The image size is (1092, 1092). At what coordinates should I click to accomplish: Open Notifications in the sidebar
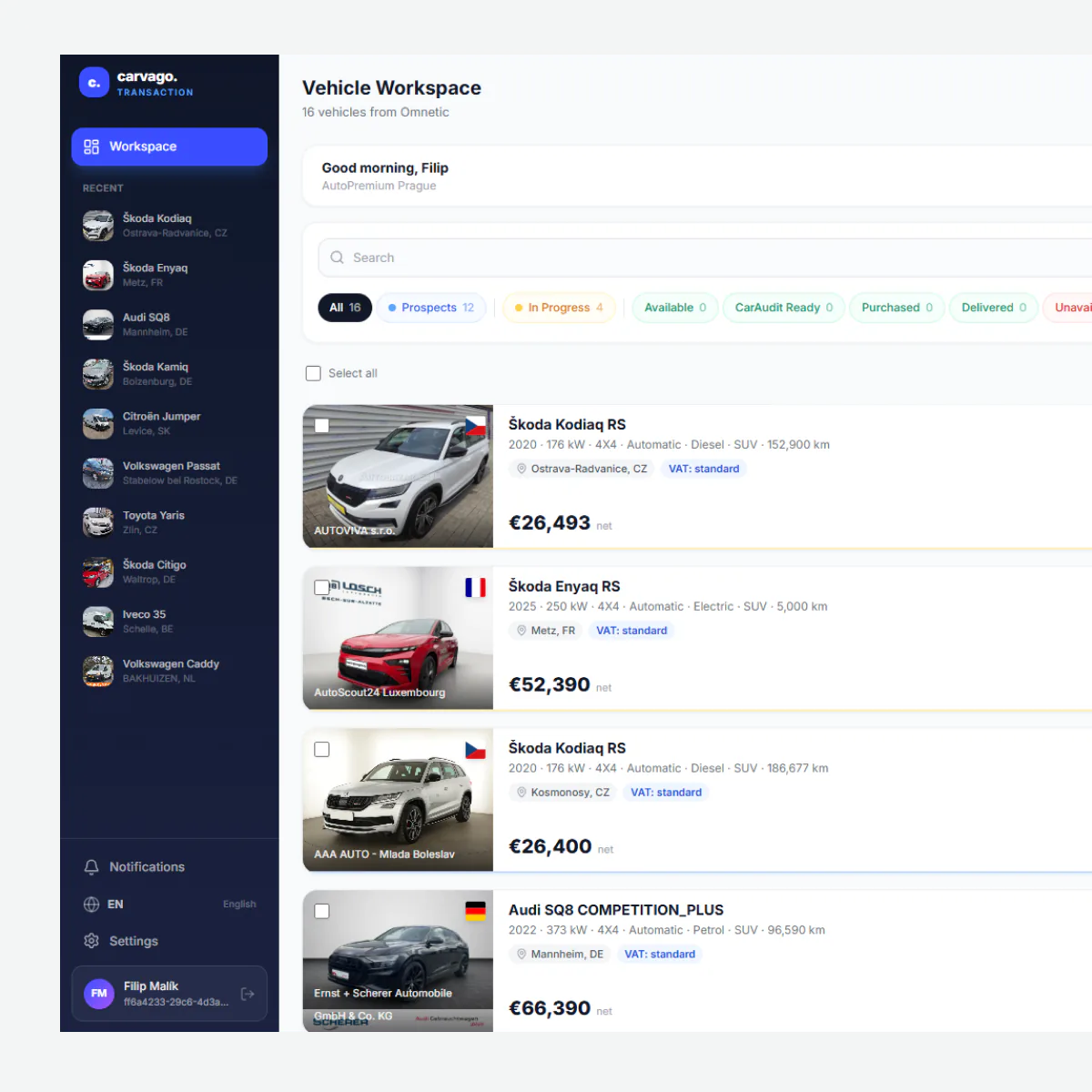pyautogui.click(x=169, y=867)
